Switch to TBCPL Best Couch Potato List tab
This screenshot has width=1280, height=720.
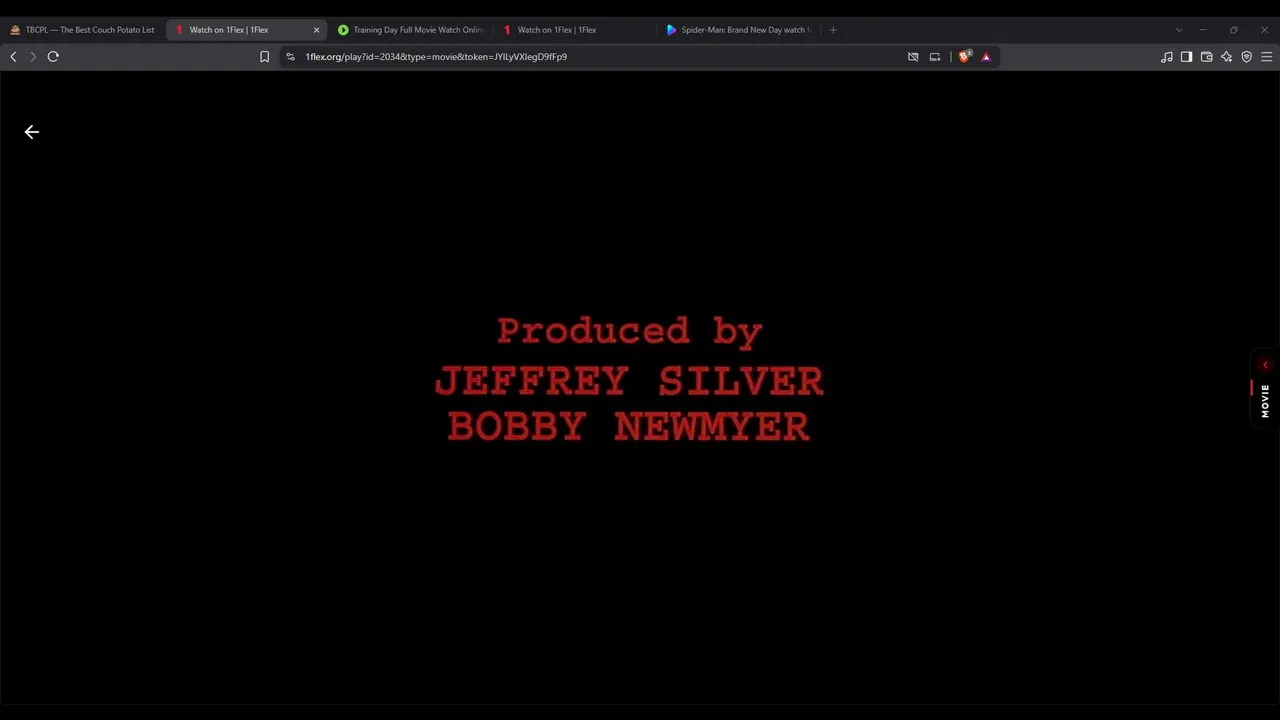[83, 30]
